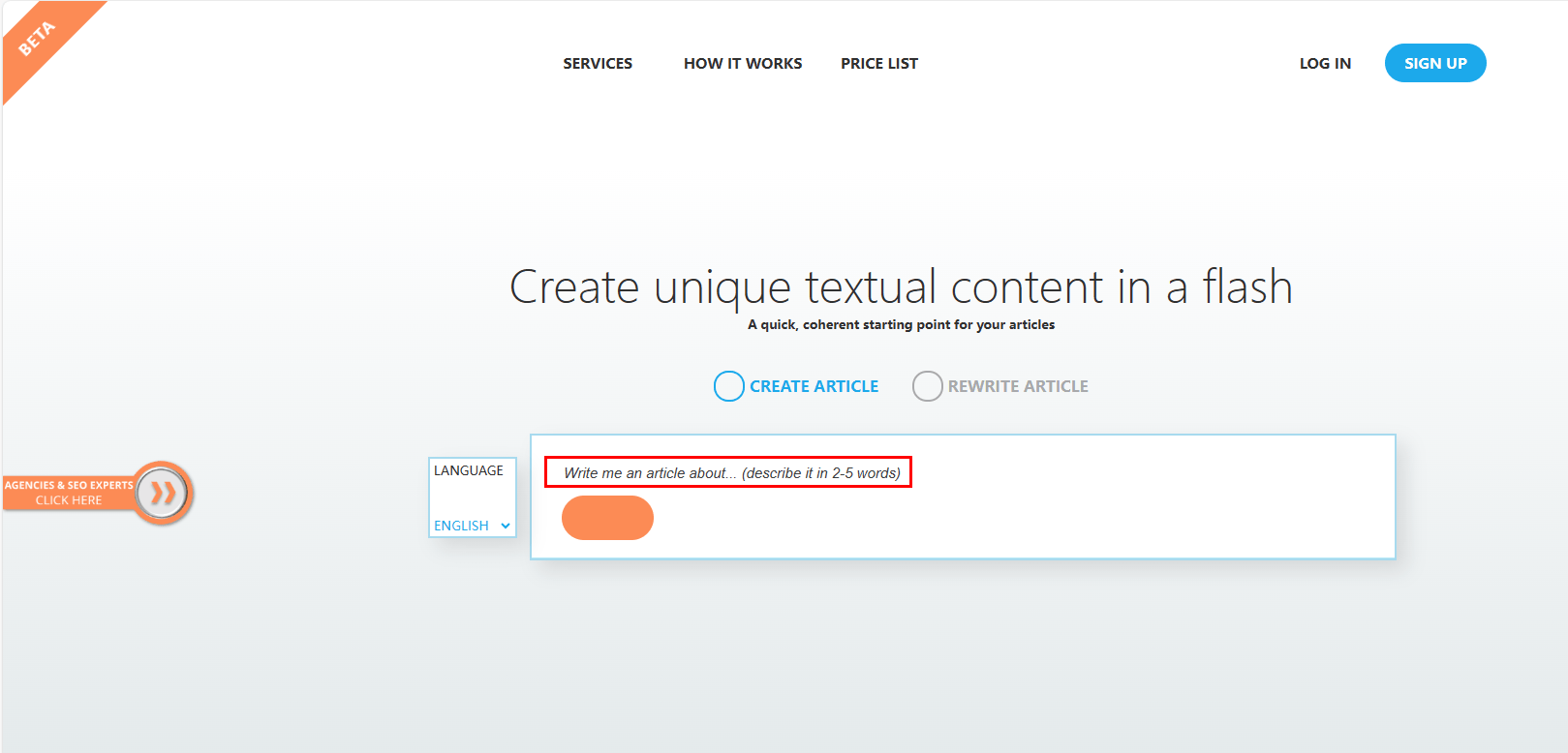Viewport: 1568px width, 753px height.
Task: Click the REWRITE ARTICLE text label
Action: pyautogui.click(x=1018, y=386)
